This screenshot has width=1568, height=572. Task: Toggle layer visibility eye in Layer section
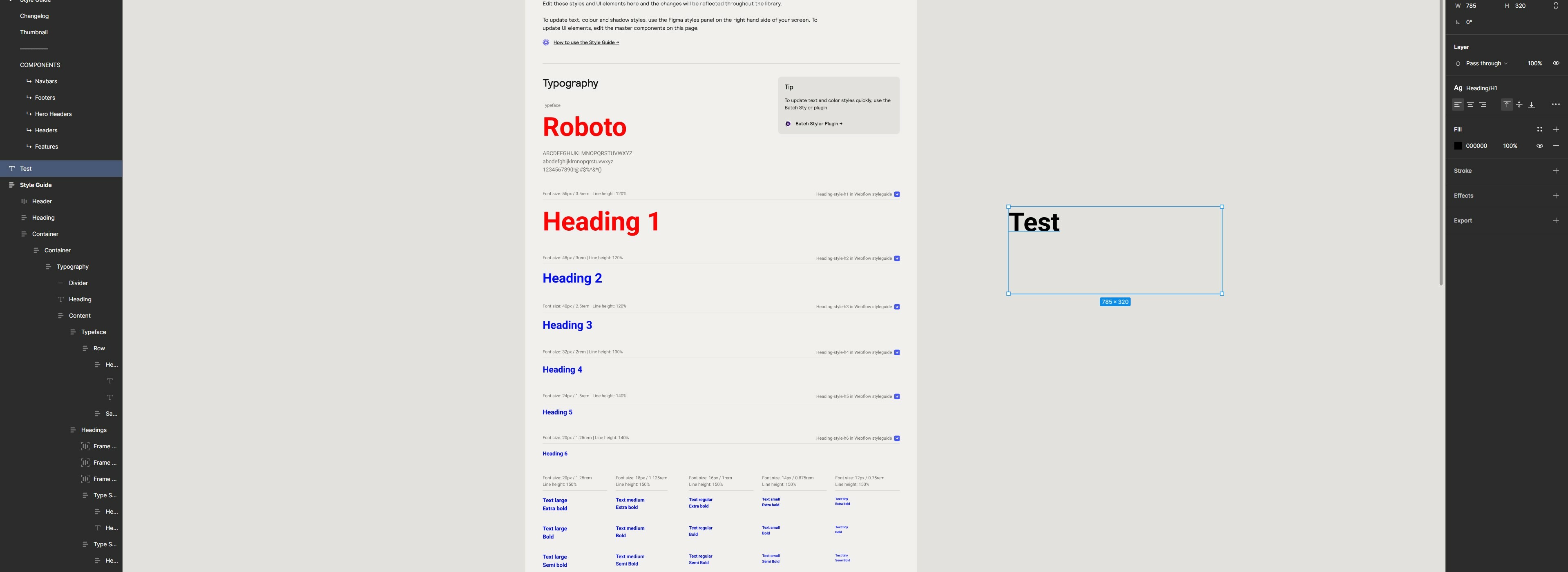1556,63
